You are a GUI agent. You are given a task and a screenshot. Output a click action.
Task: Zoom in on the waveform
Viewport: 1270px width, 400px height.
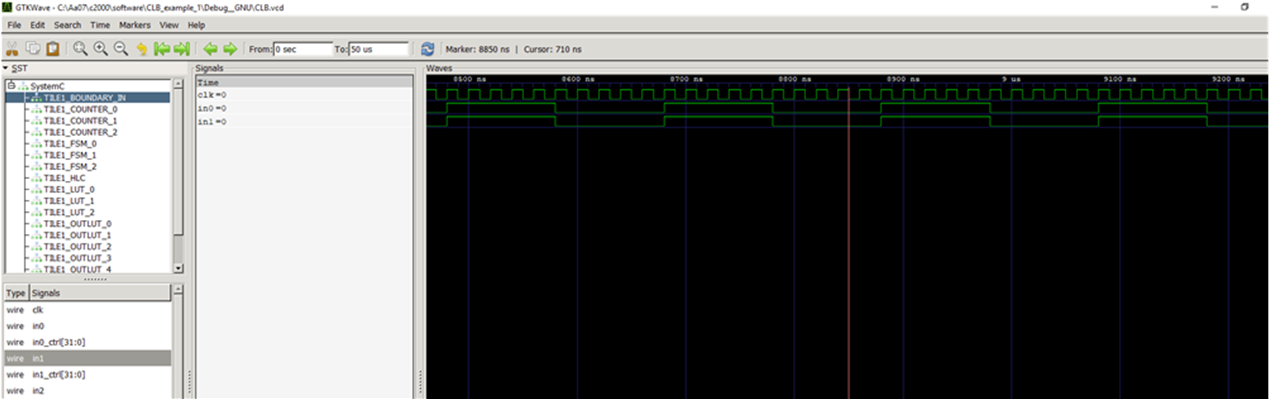[x=101, y=48]
